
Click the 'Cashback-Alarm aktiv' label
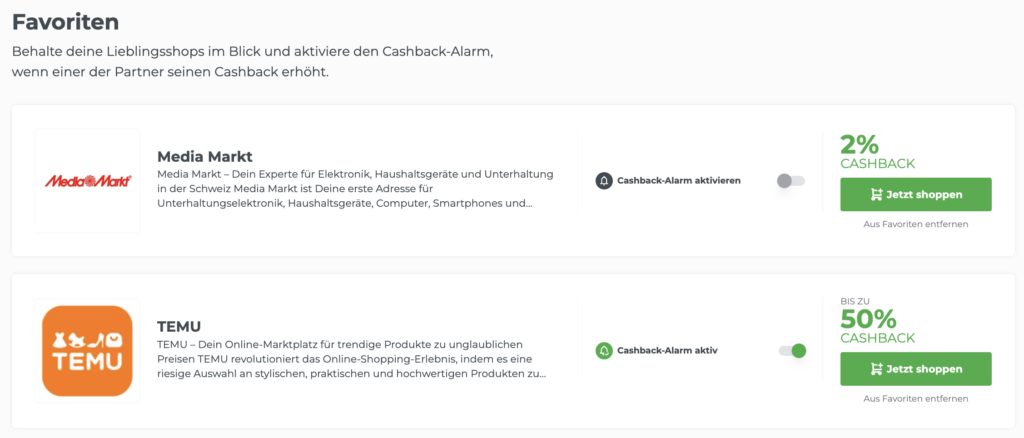tap(667, 351)
